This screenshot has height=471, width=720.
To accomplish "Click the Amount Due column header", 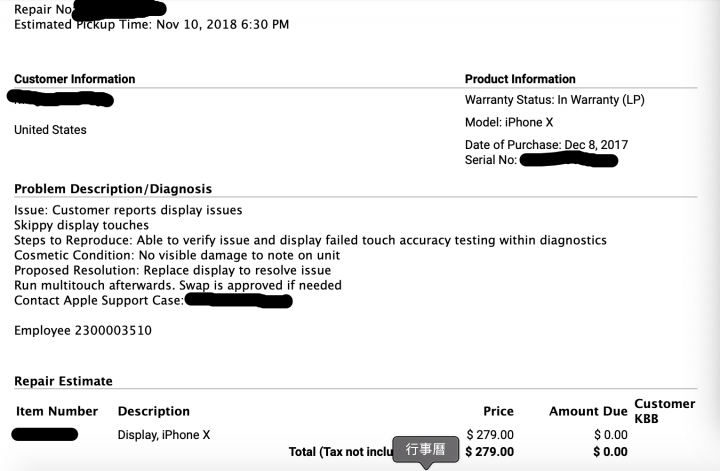I will click(x=588, y=411).
